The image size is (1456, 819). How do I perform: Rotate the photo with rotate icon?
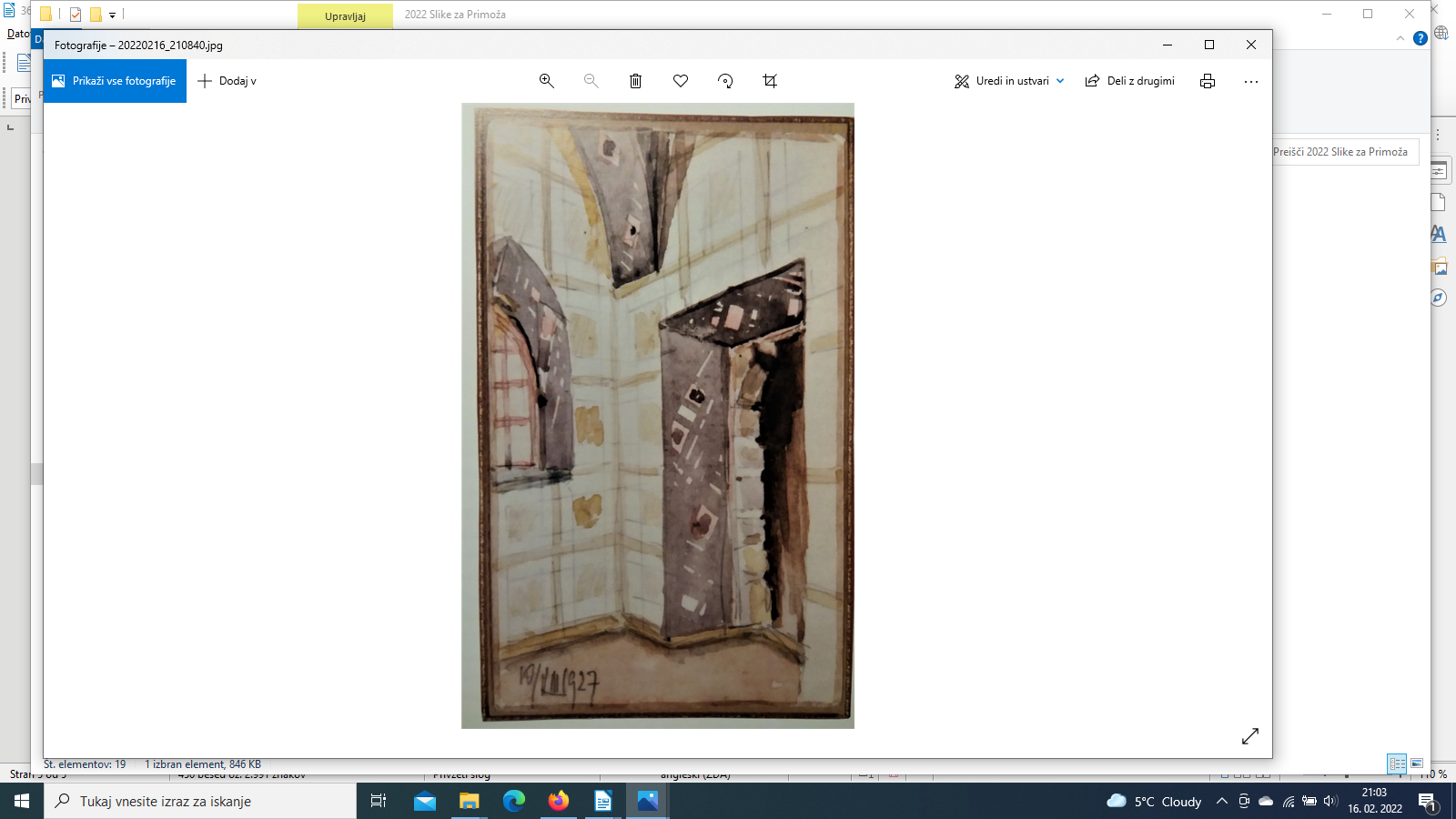pyautogui.click(x=725, y=81)
